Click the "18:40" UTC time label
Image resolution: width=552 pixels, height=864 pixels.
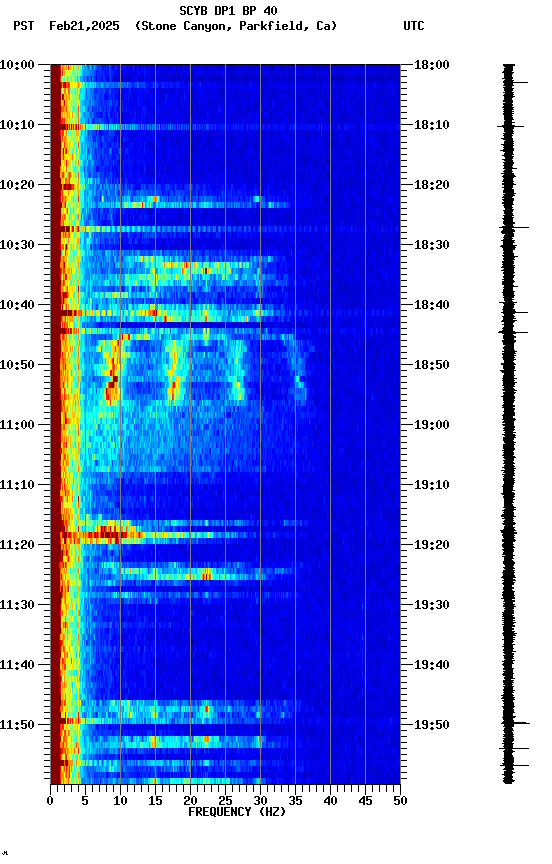[x=431, y=305]
